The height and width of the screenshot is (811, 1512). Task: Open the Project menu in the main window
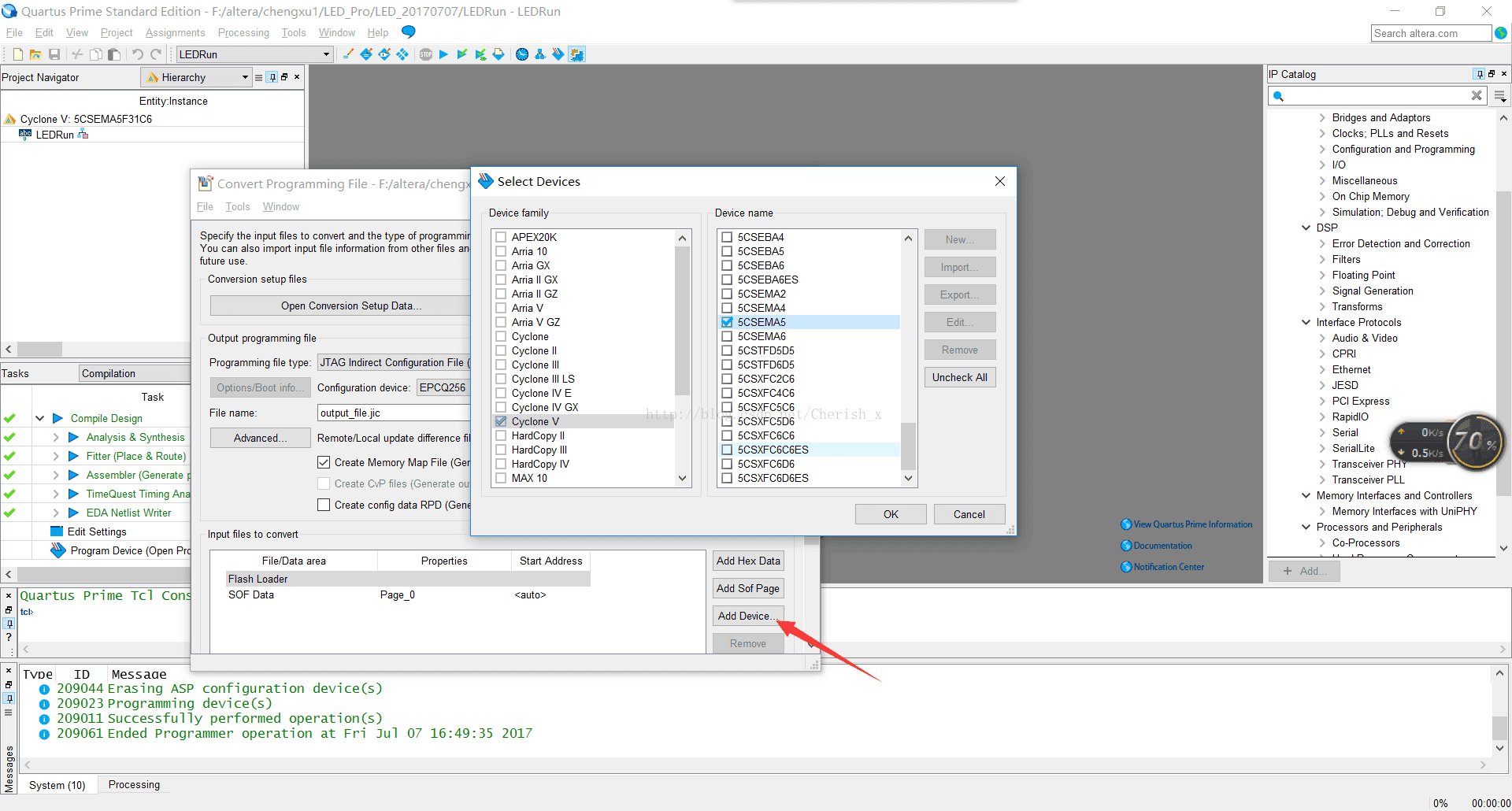(x=117, y=32)
